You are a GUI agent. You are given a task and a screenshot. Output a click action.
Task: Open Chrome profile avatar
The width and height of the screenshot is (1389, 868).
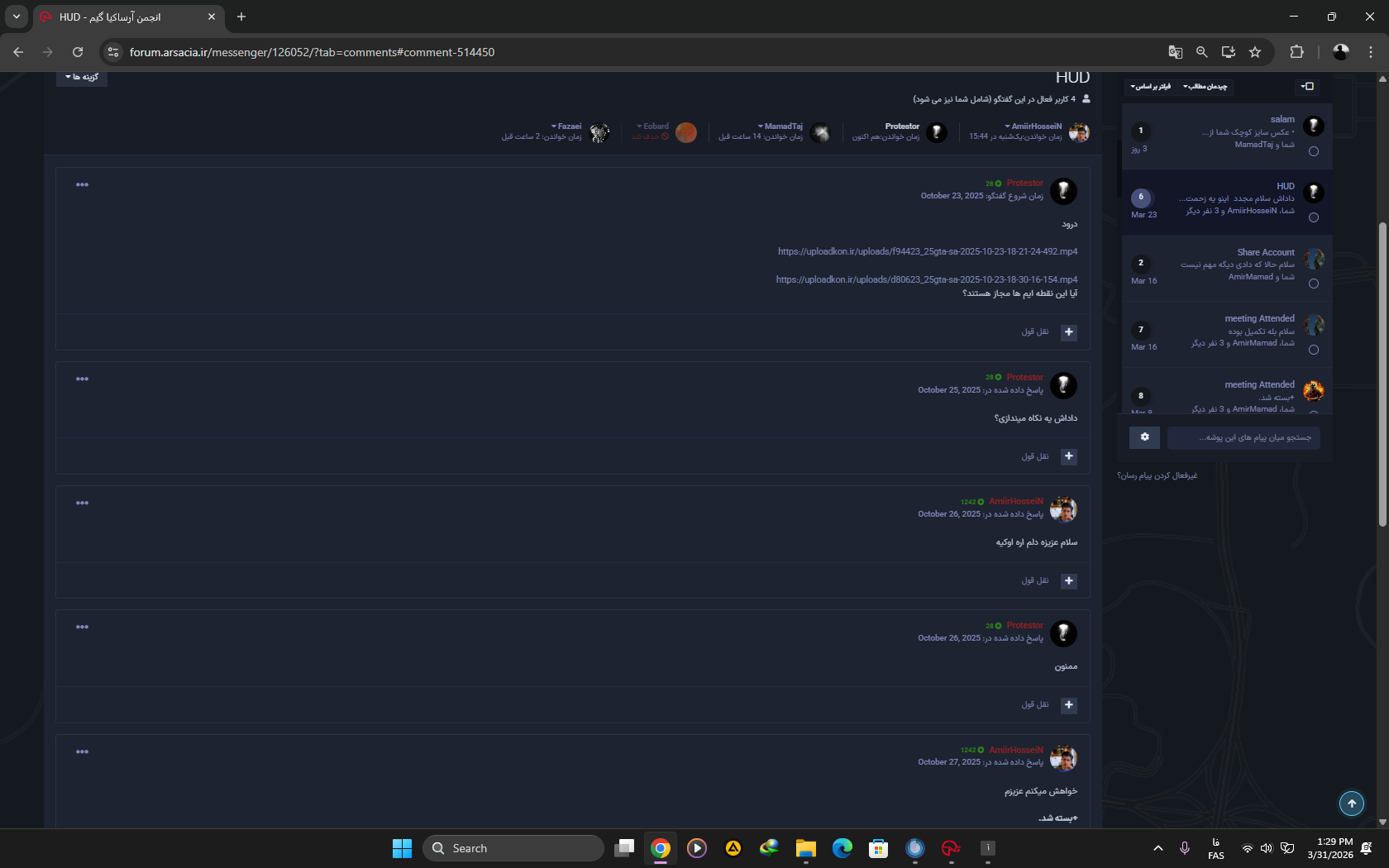point(1341,52)
